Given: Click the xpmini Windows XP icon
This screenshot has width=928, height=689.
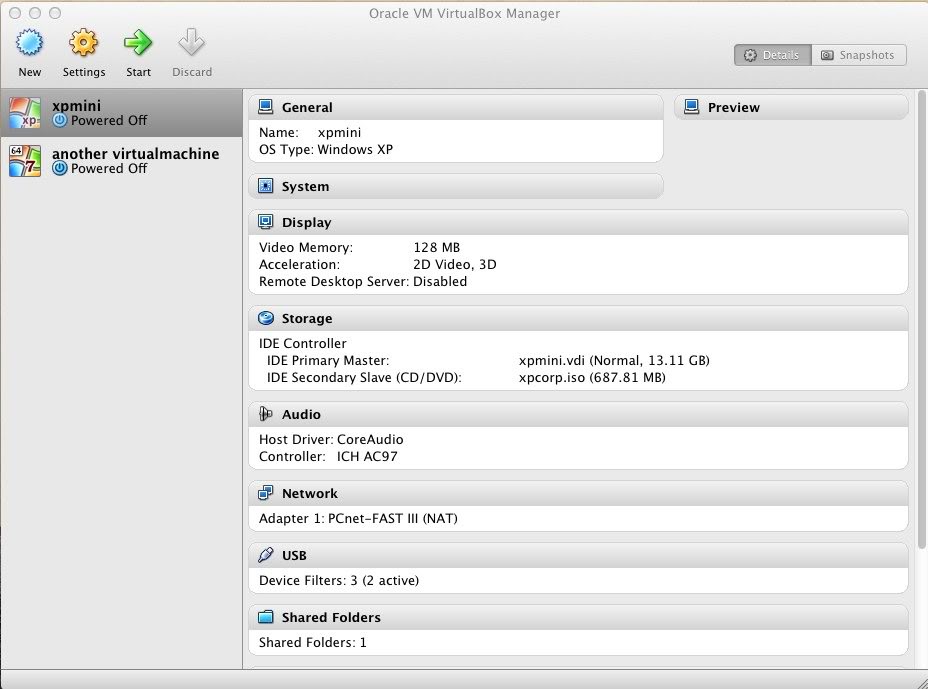Looking at the screenshot, I should coord(25,113).
